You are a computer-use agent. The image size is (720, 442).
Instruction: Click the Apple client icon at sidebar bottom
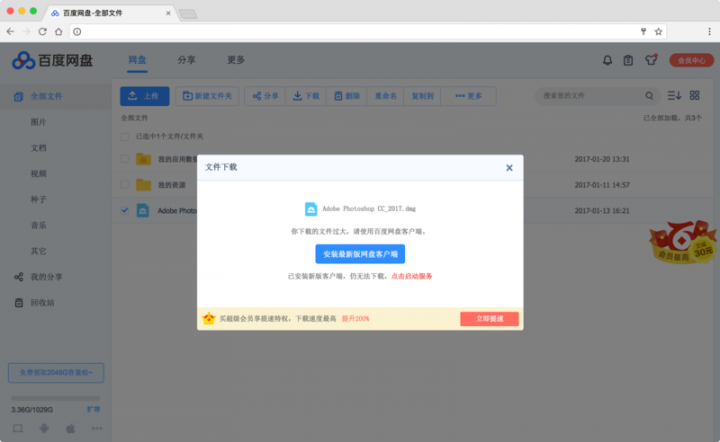click(x=70, y=429)
